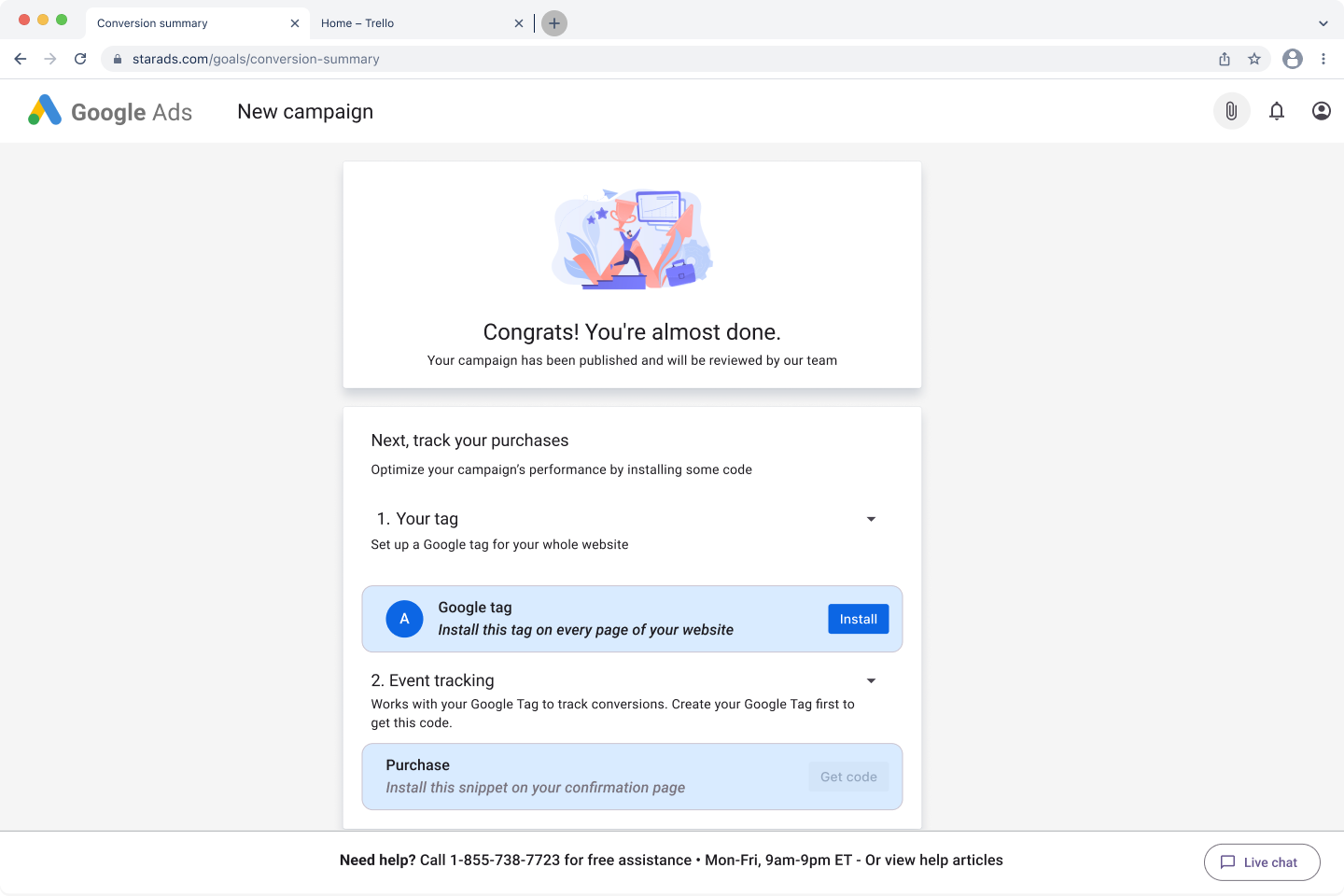1344x896 pixels.
Task: Click the 'Google tag' card title
Action: pos(475,608)
